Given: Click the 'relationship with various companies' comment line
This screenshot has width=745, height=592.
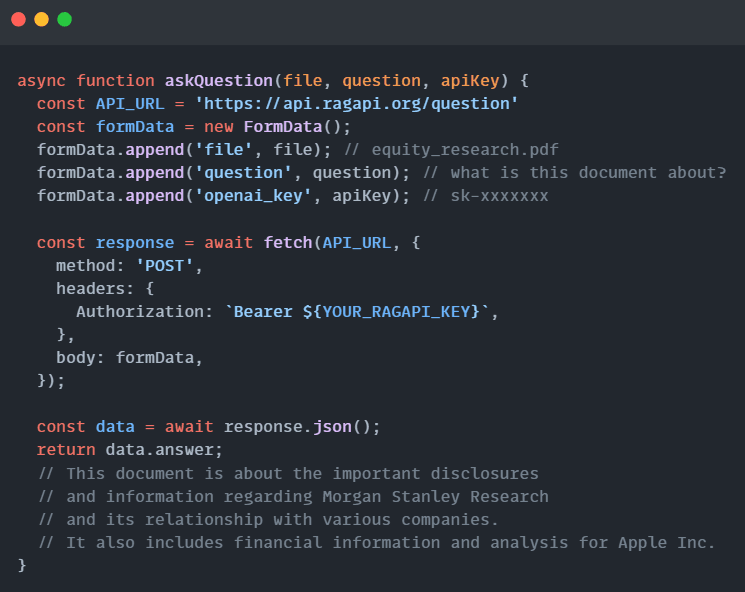Looking at the screenshot, I should point(268,520).
